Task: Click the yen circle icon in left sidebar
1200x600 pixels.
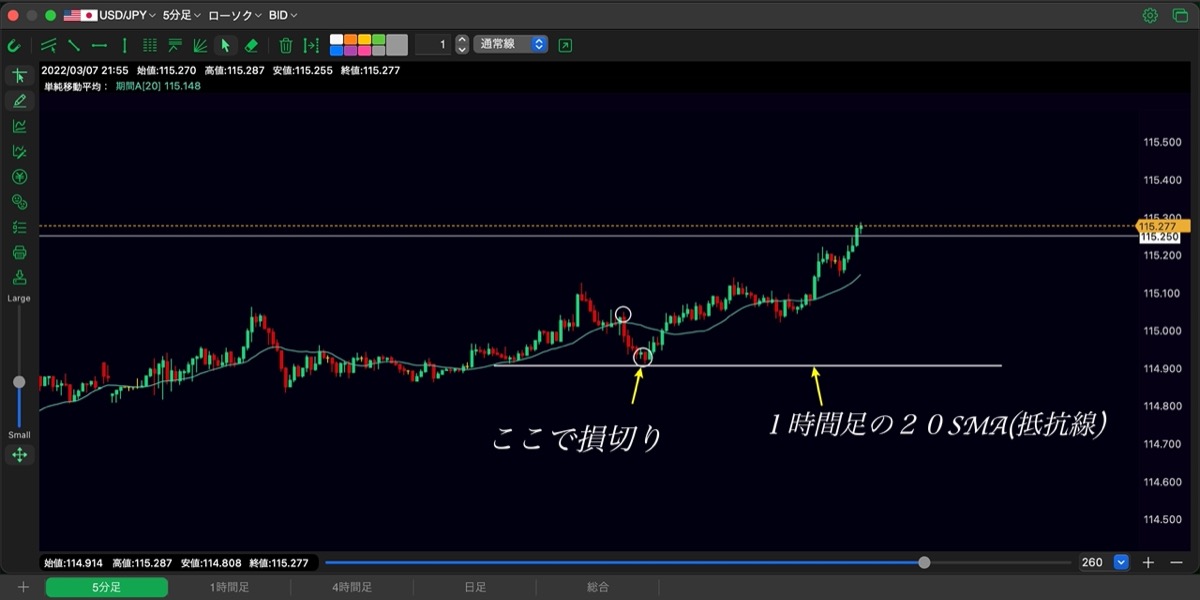Action: (19, 177)
